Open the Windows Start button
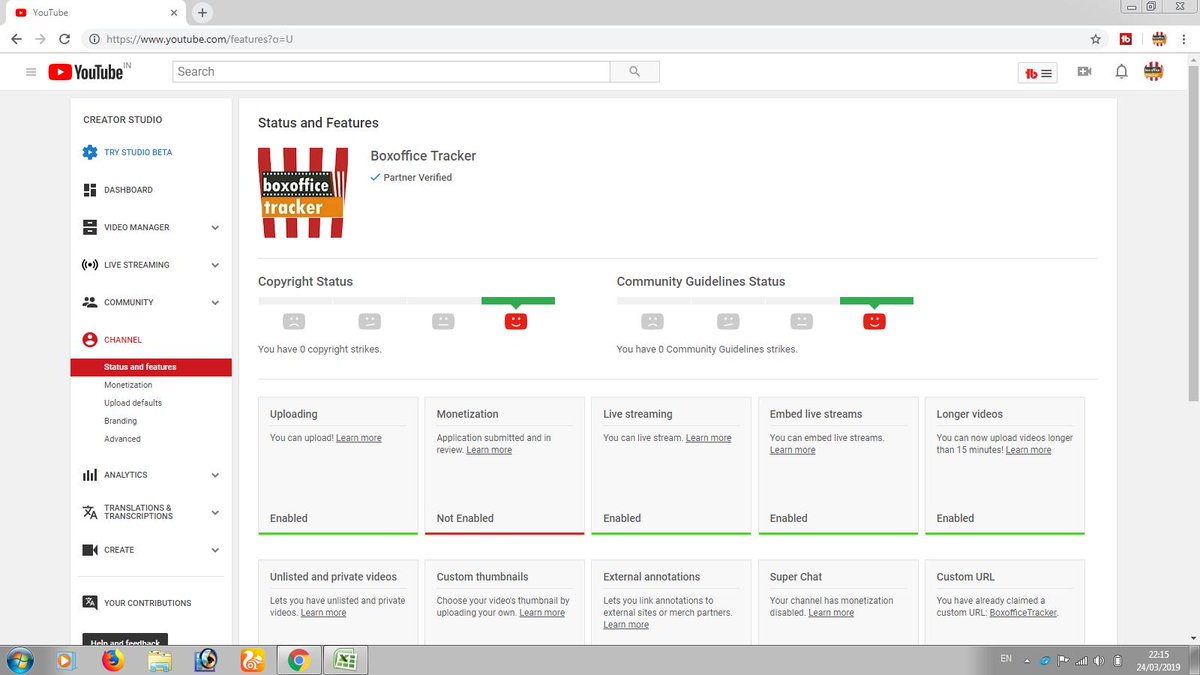Image resolution: width=1200 pixels, height=675 pixels. tap(19, 660)
